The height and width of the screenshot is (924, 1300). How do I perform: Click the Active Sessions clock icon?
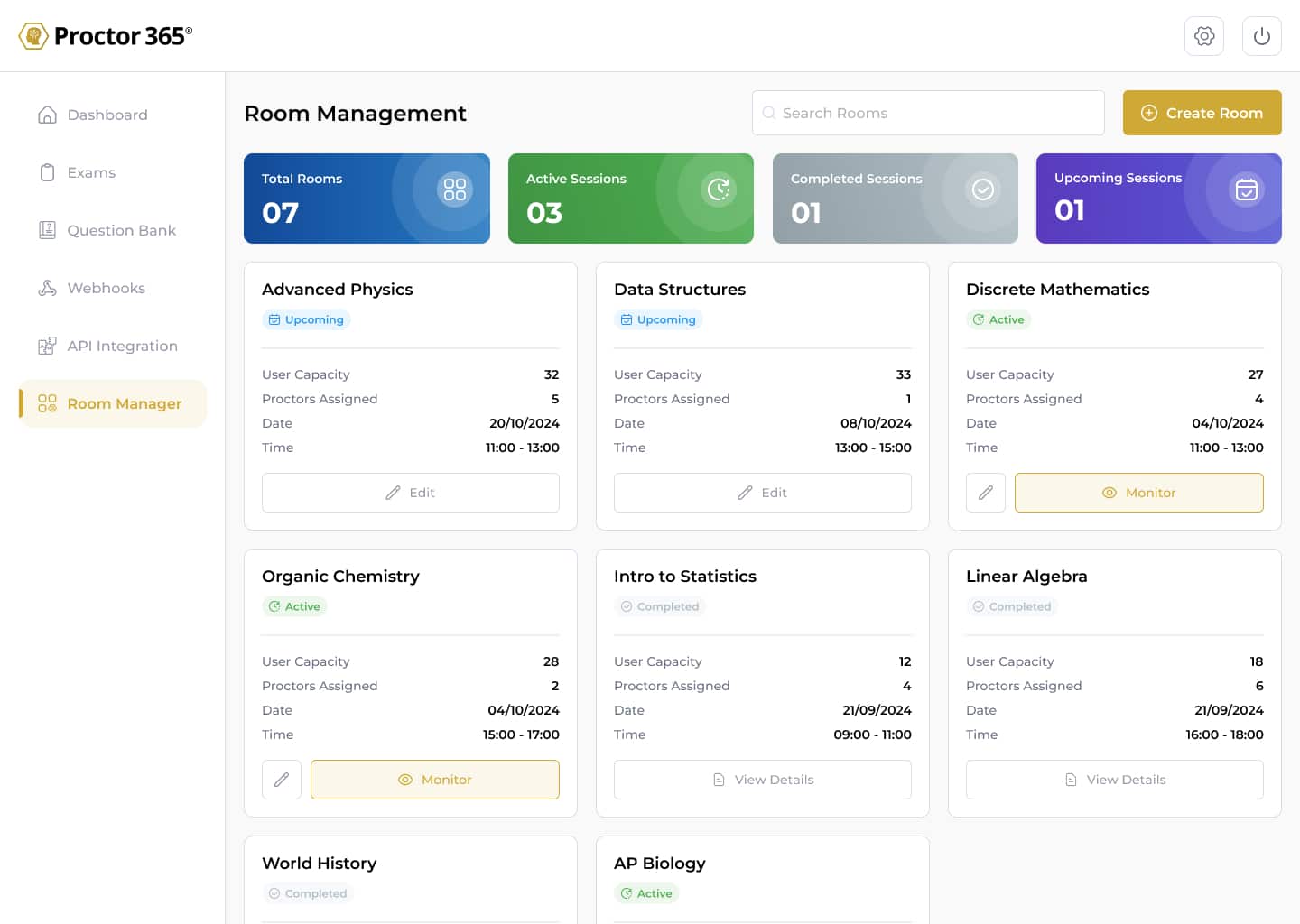click(719, 189)
